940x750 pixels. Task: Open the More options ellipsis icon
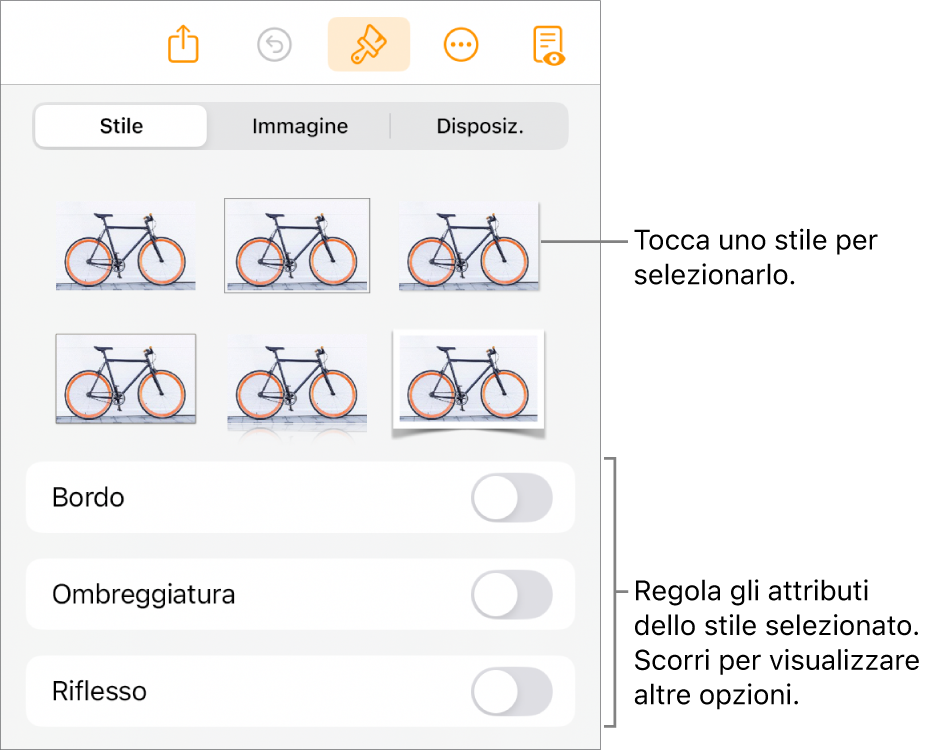point(461,45)
